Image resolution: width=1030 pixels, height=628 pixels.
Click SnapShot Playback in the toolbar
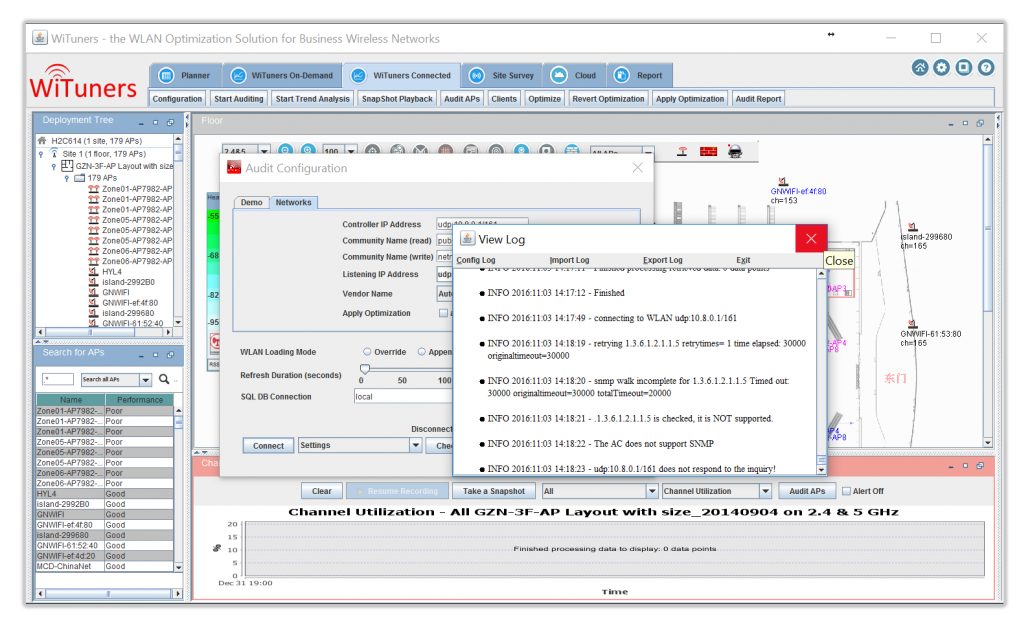pyautogui.click(x=397, y=99)
